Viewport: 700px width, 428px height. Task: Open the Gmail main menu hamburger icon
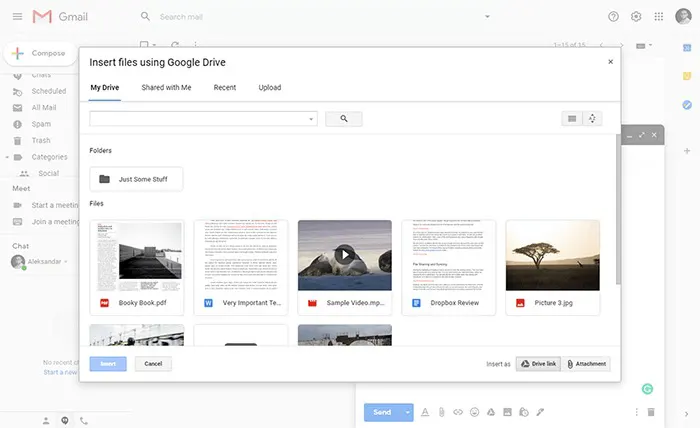17,17
